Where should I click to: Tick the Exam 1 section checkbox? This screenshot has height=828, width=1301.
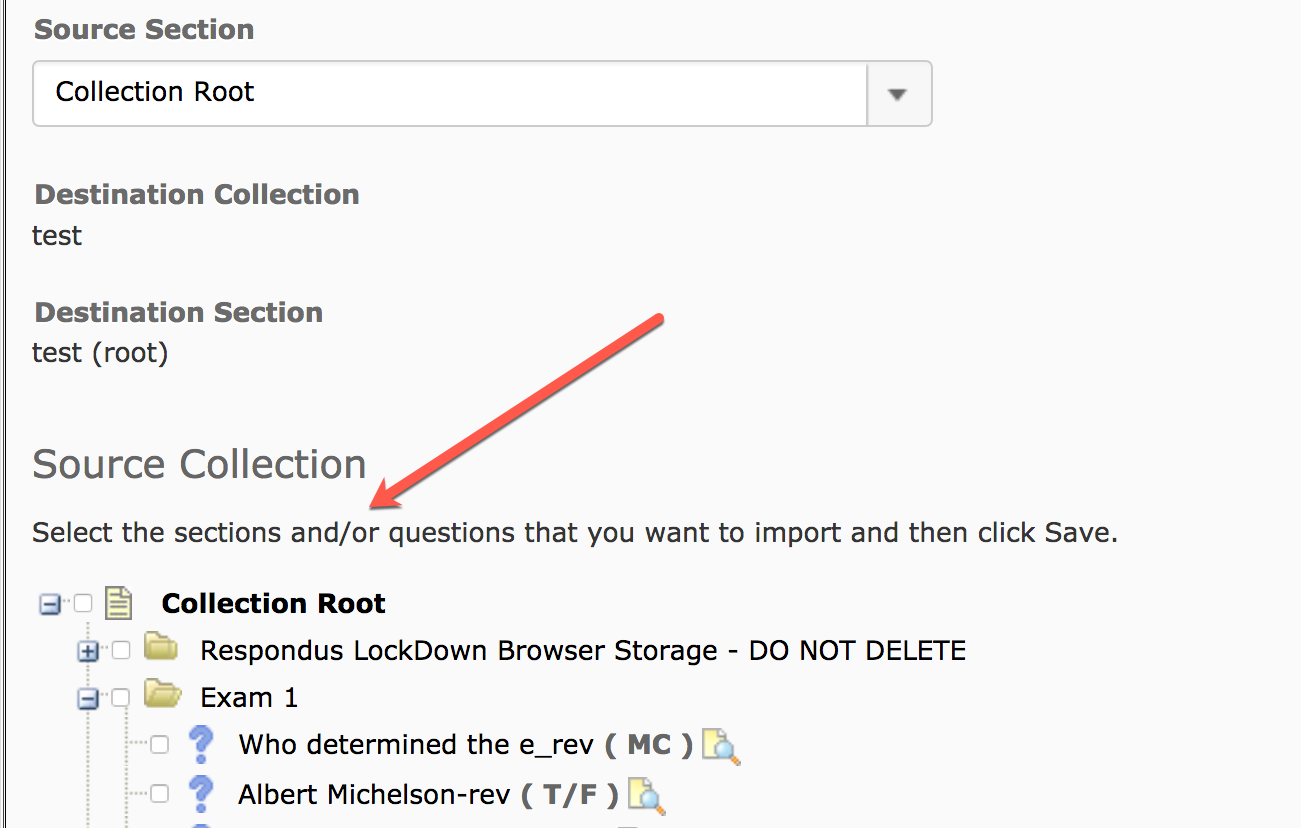[x=121, y=698]
